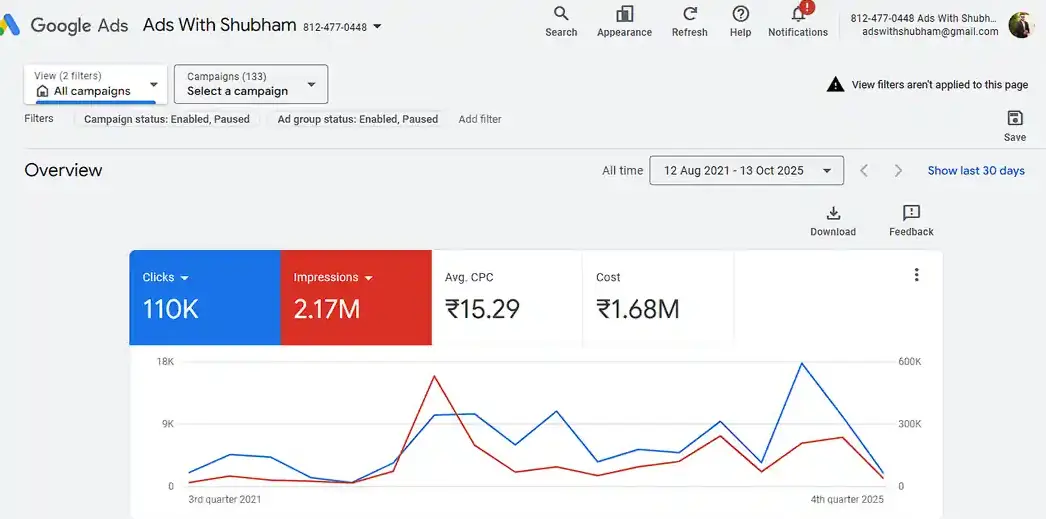
Task: Click the adswithshubham@gmail.com account text
Action: click(930, 31)
